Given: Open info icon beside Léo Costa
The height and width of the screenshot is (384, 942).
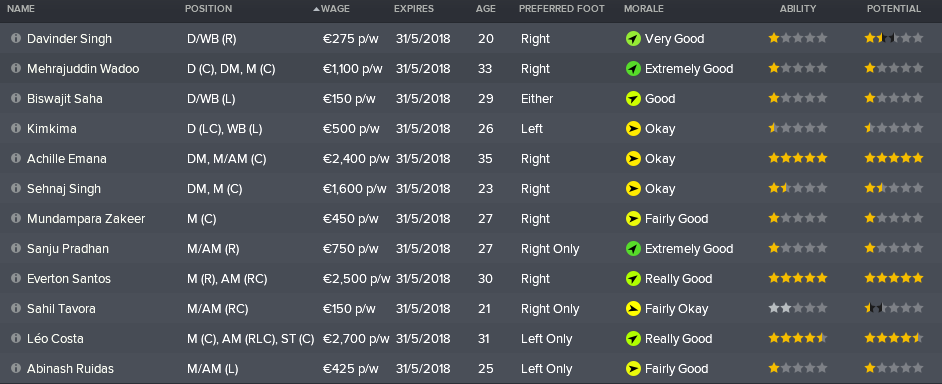Looking at the screenshot, I should click(x=16, y=339).
